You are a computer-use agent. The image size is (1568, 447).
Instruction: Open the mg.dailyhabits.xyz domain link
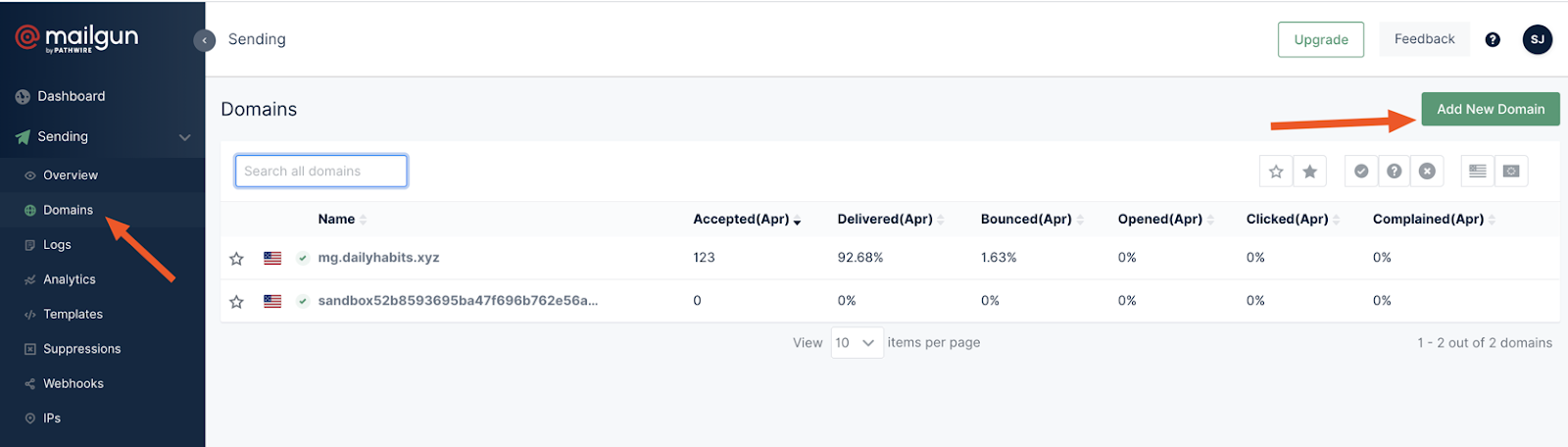378,258
